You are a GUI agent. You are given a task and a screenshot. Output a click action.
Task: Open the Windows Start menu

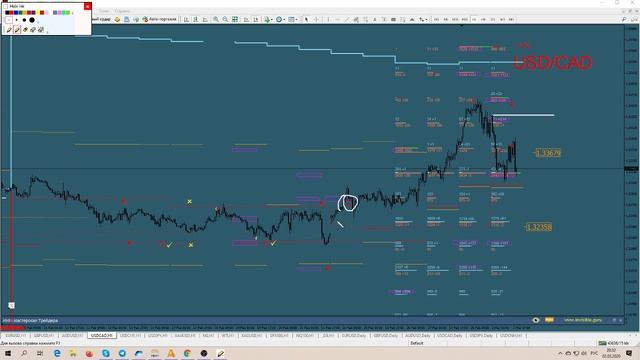(x=8, y=353)
